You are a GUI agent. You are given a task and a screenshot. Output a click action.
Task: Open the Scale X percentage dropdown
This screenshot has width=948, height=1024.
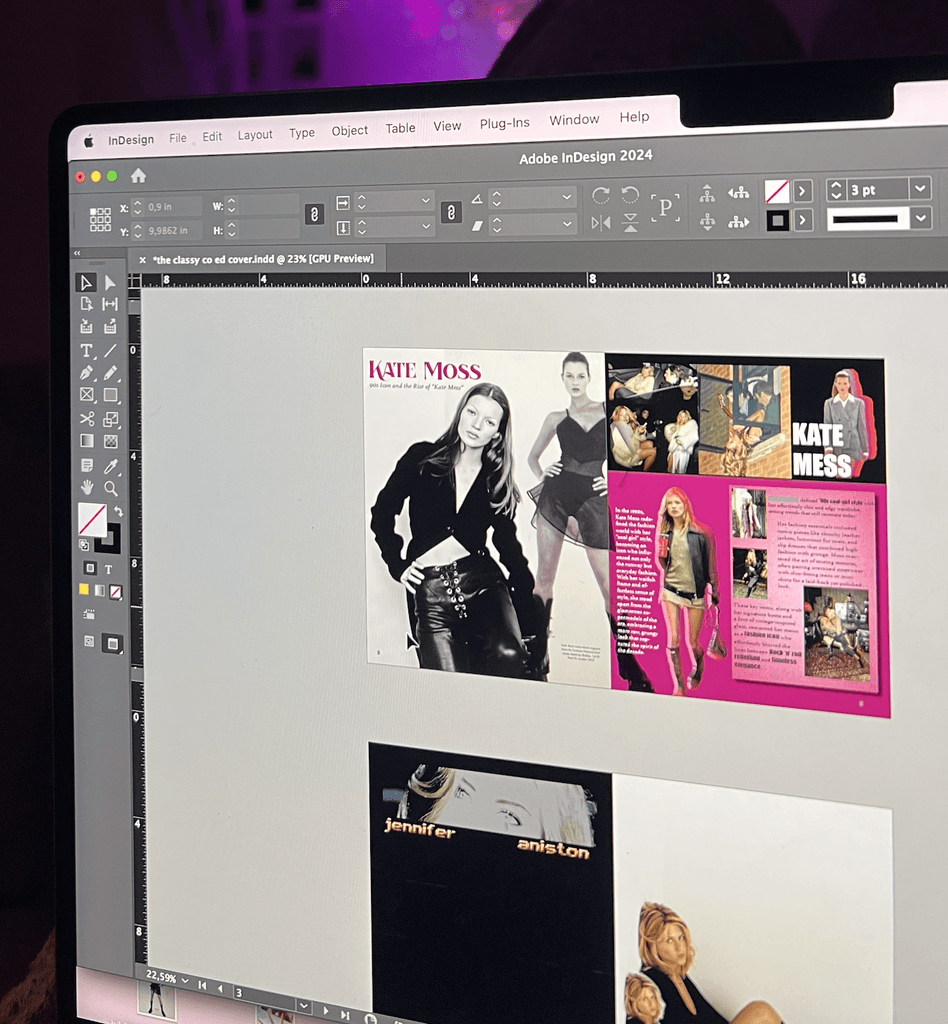tap(426, 200)
